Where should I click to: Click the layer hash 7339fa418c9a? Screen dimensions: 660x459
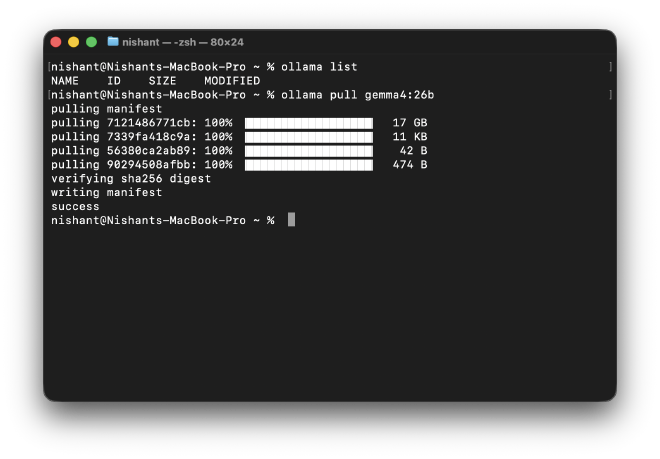click(148, 137)
